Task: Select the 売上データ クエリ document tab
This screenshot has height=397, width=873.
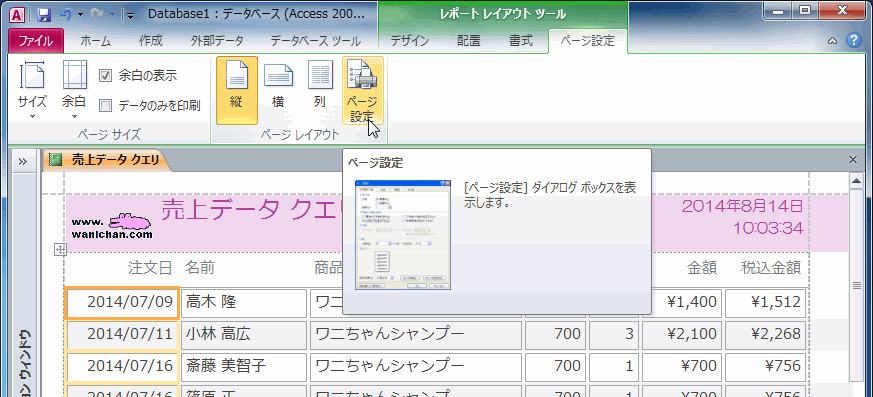Action: pyautogui.click(x=106, y=160)
